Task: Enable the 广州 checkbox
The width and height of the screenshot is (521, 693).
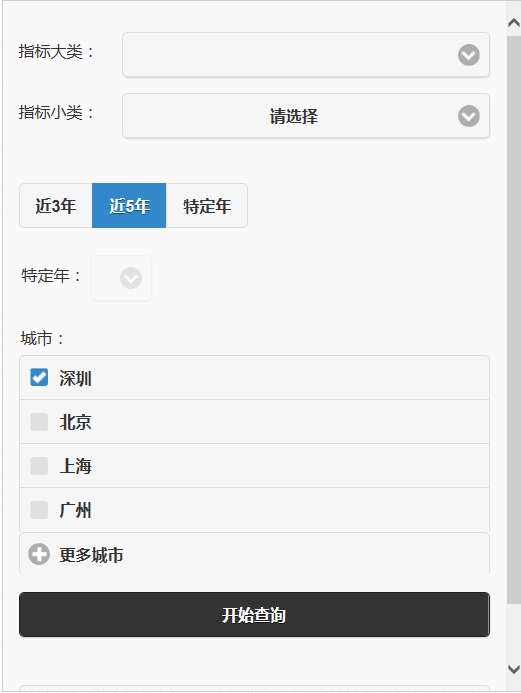Action: click(39, 510)
